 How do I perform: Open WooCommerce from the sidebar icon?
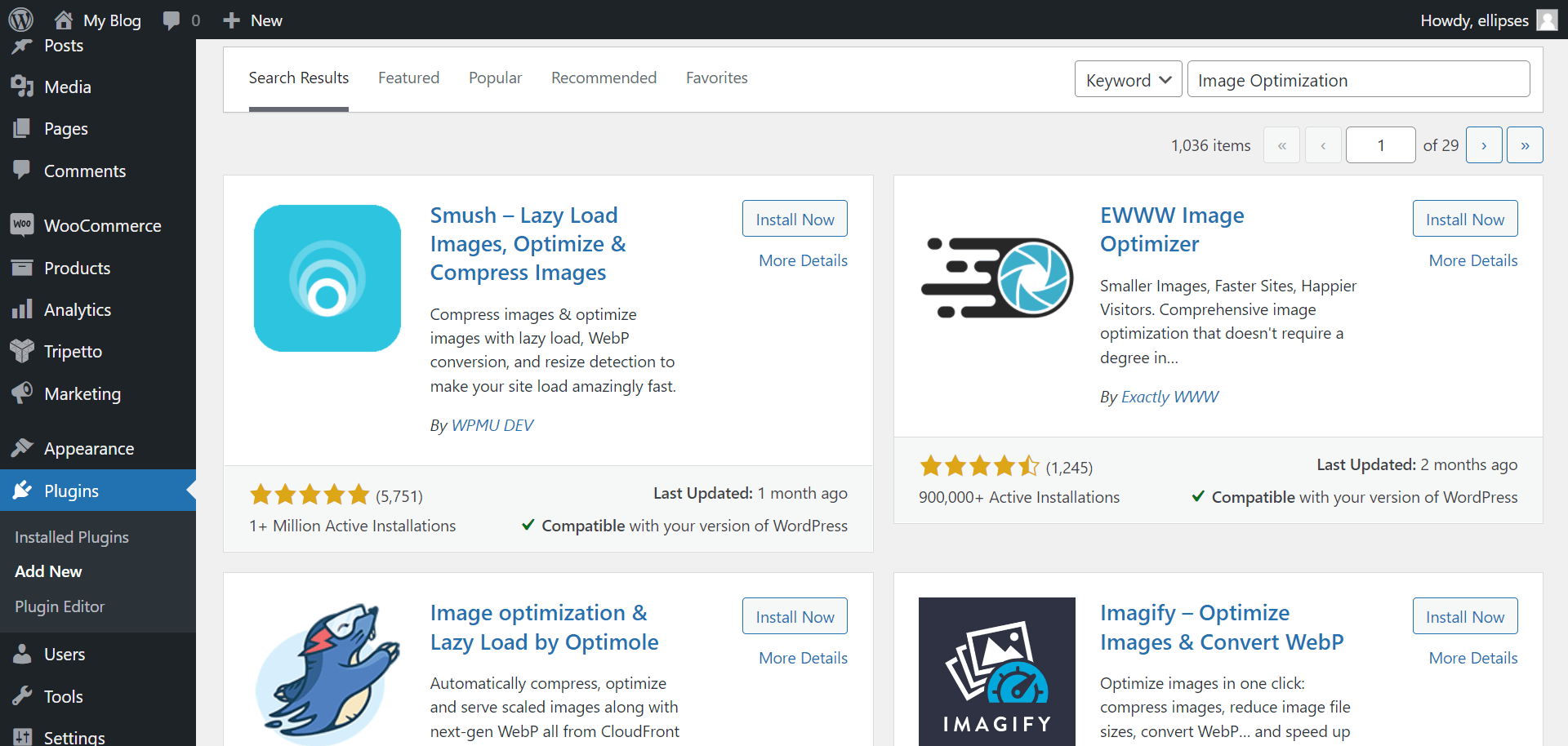coord(22,225)
